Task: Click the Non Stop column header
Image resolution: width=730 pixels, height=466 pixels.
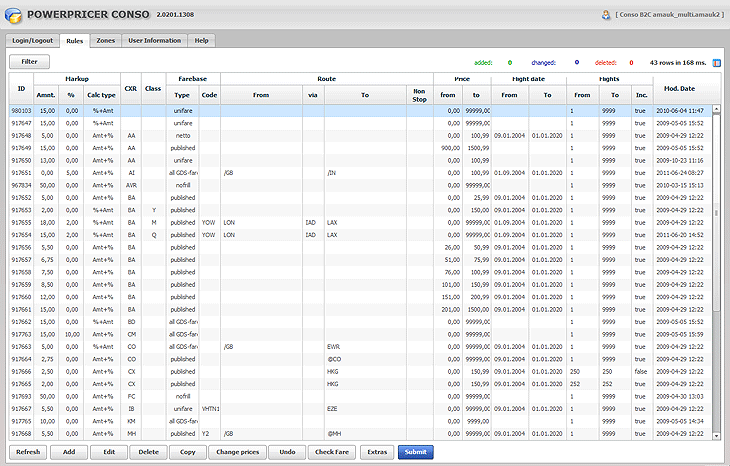Action: (x=419, y=95)
